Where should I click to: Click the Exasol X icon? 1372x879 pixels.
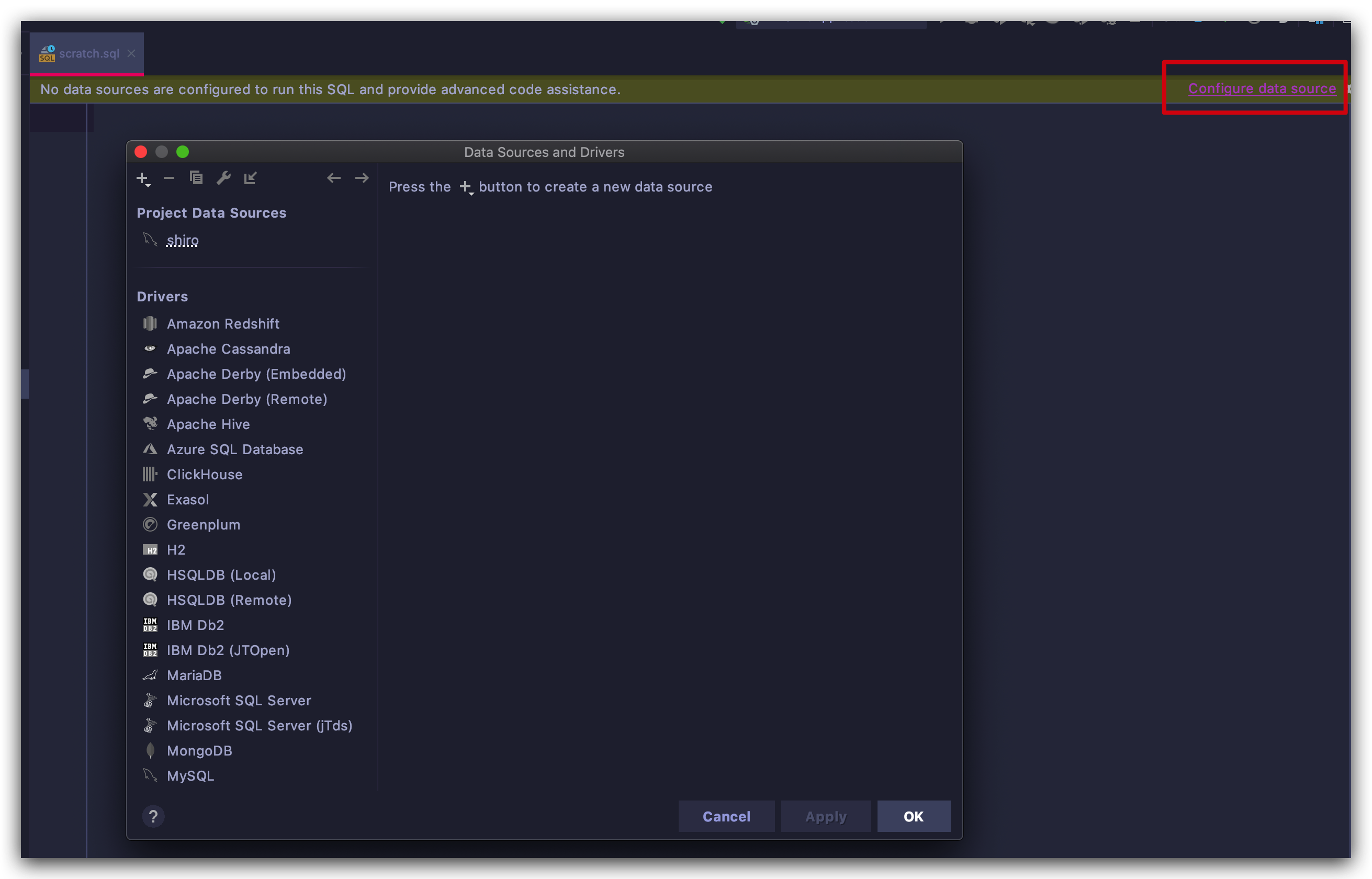[150, 500]
